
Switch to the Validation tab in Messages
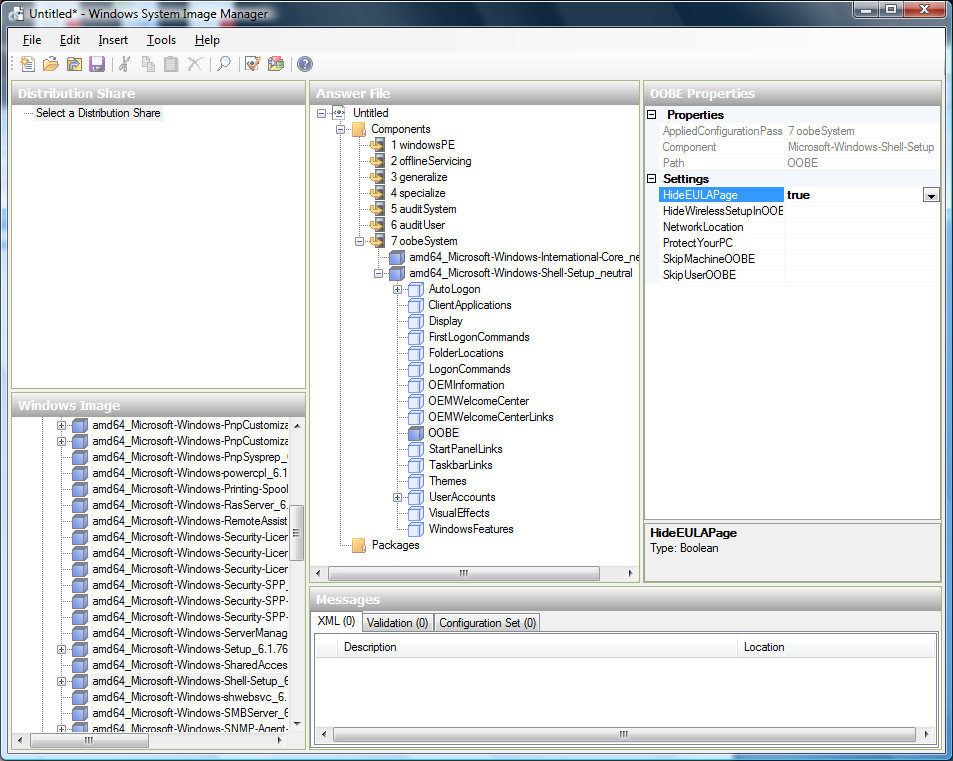(x=397, y=621)
